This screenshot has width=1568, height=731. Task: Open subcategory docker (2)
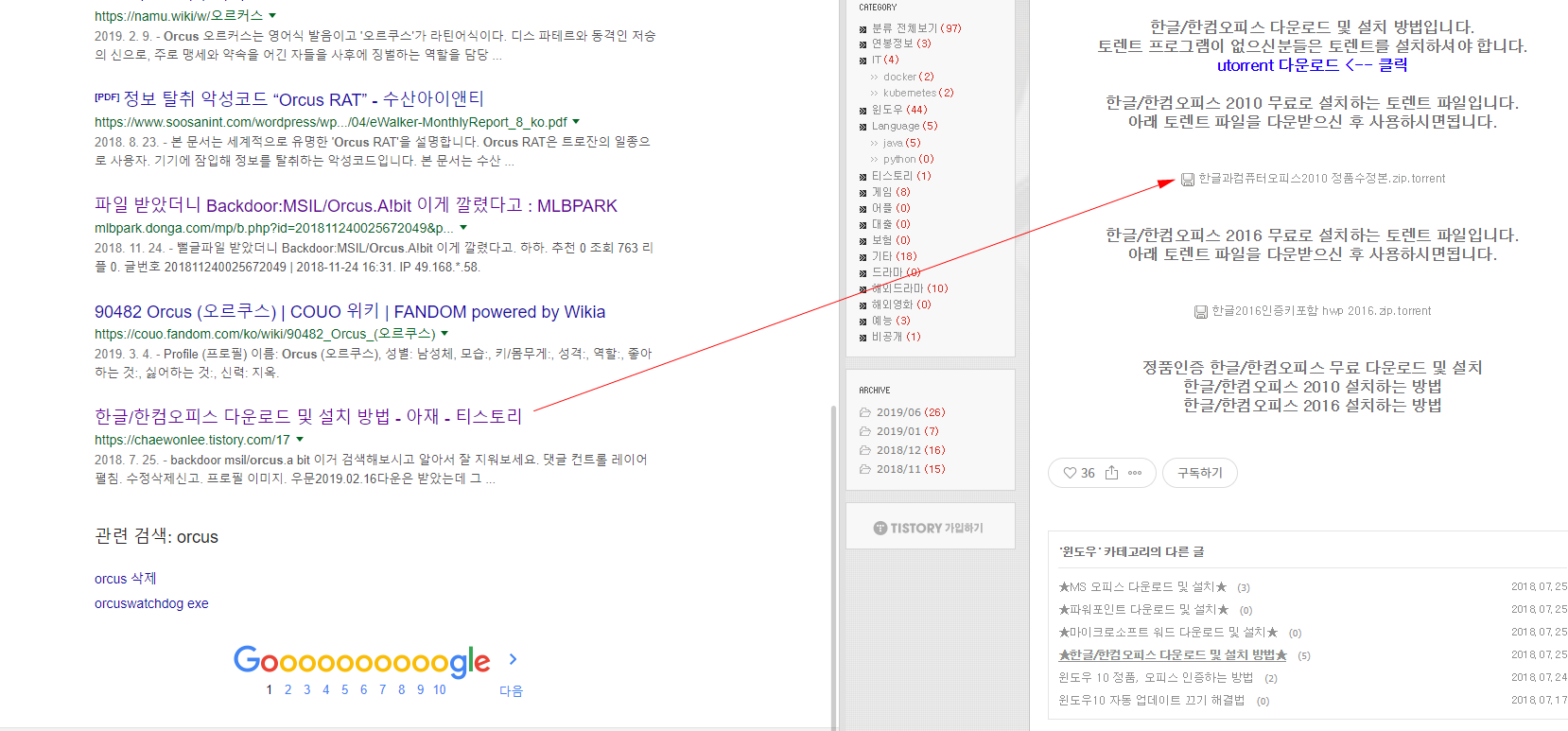click(x=909, y=77)
